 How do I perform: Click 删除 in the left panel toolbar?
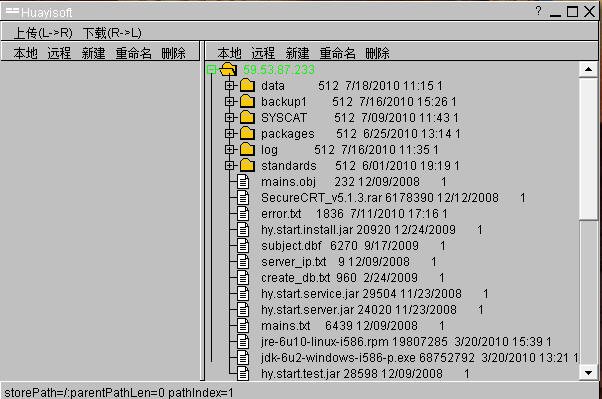pos(173,53)
